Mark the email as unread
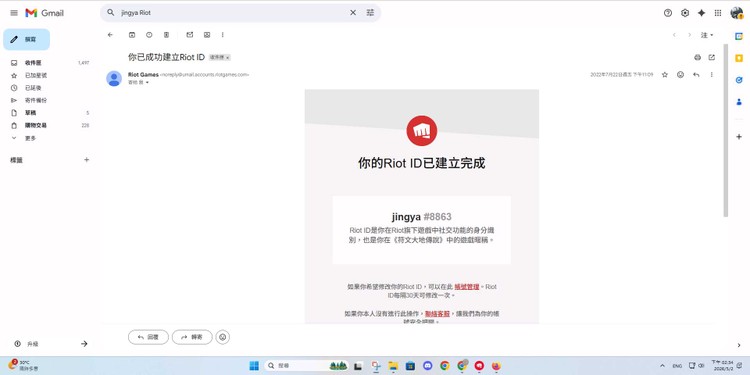Image resolution: width=750 pixels, height=375 pixels. 189,35
